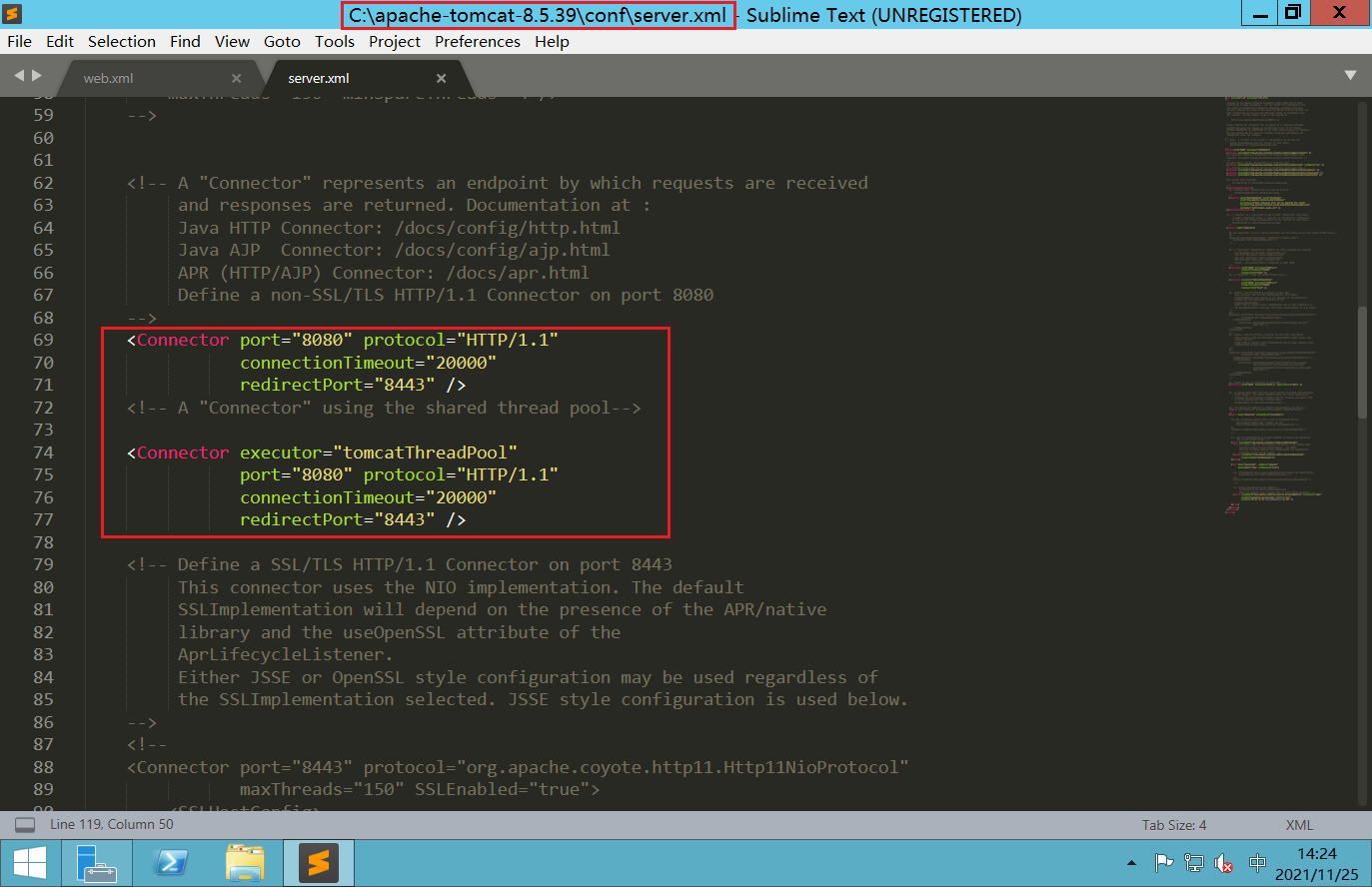The height and width of the screenshot is (887, 1372).
Task: Click the port="8080" text on line 69
Action: tap(296, 340)
